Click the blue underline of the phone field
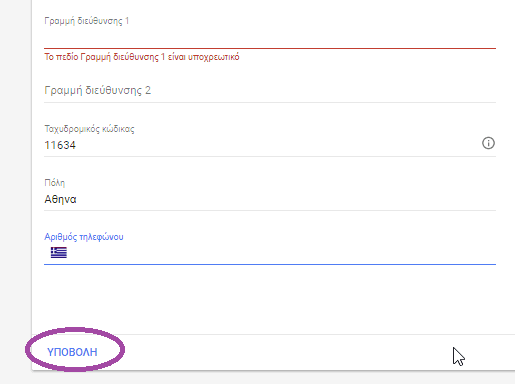 click(x=270, y=264)
